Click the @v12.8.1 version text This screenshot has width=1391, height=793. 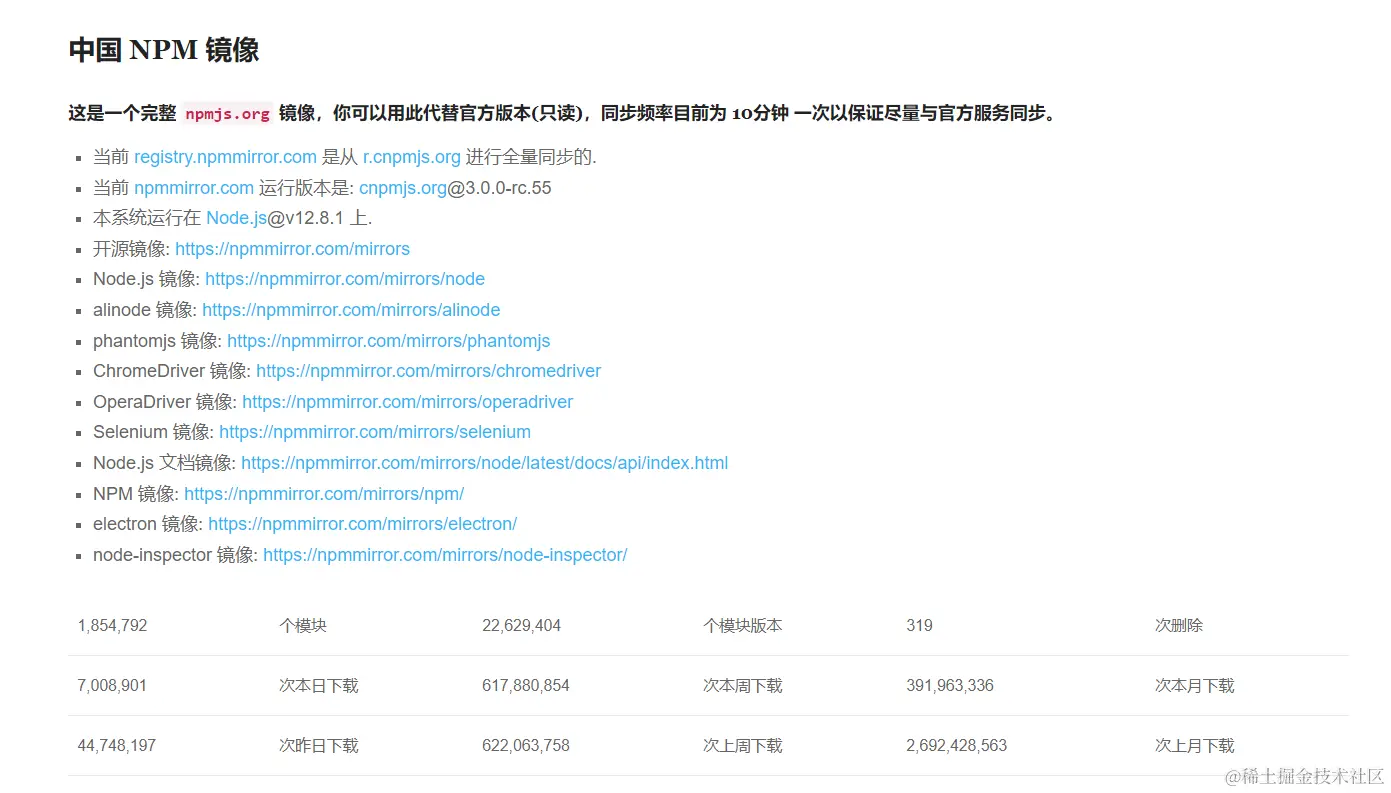(305, 218)
